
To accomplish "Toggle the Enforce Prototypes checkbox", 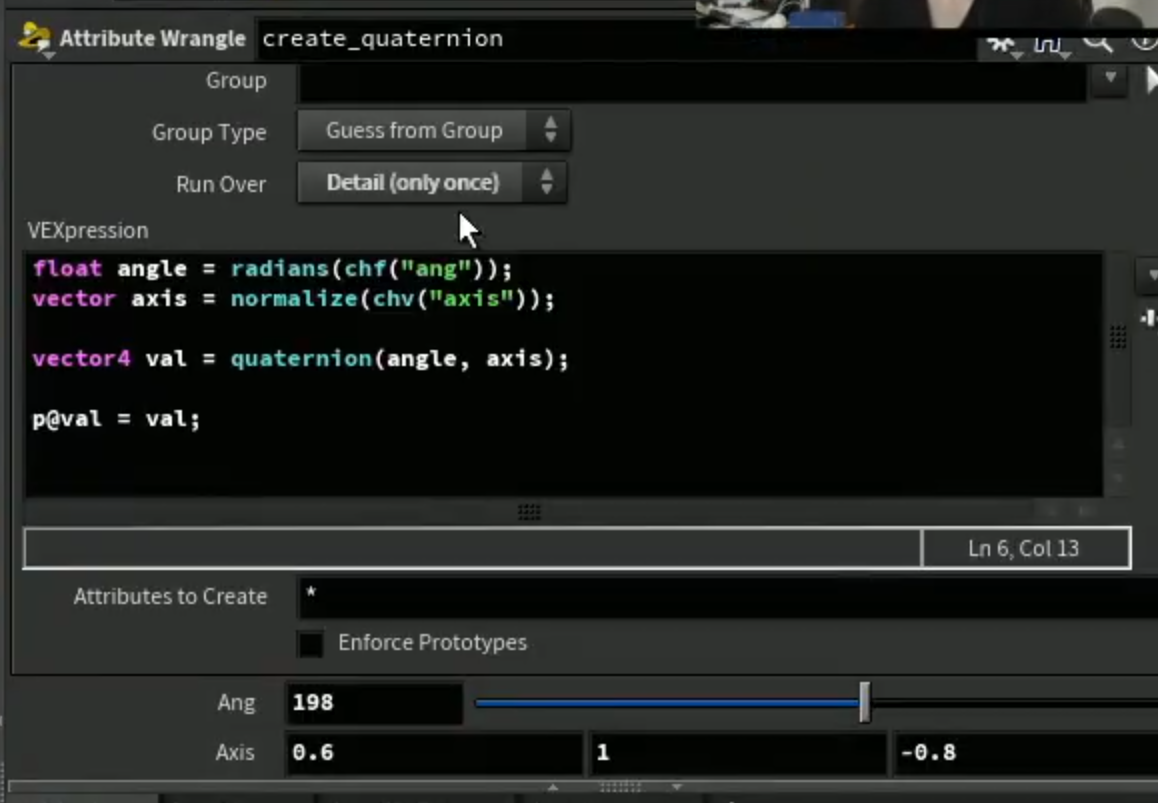I will click(x=310, y=643).
